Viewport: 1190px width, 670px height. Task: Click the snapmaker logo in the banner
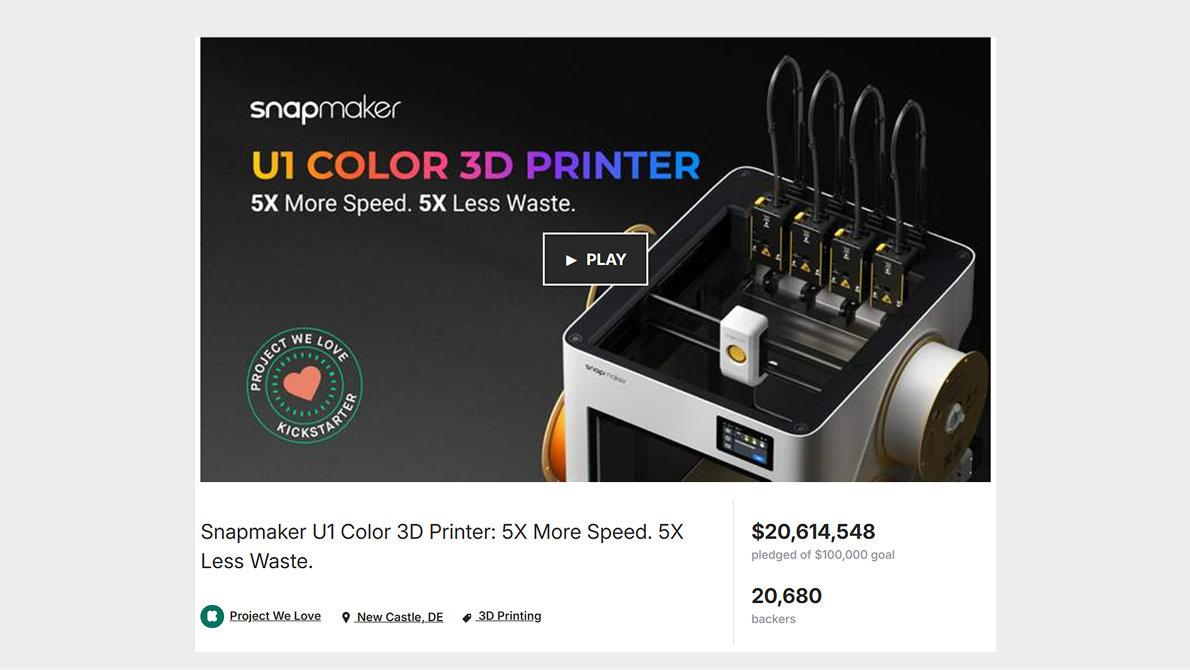pos(325,109)
